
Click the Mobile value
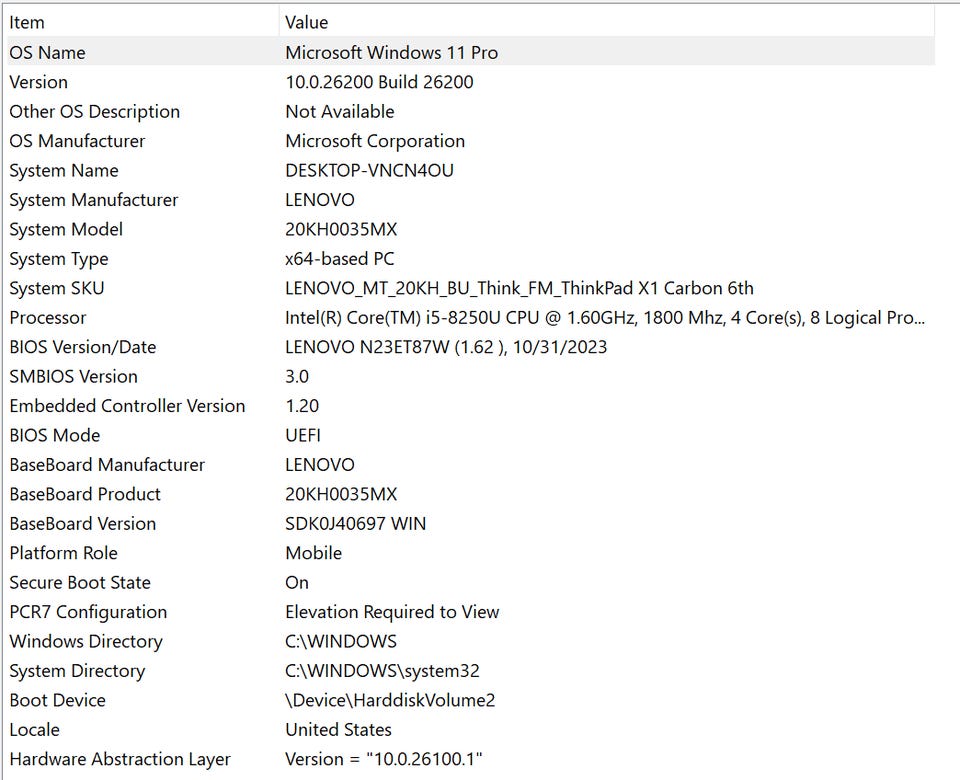[x=313, y=553]
